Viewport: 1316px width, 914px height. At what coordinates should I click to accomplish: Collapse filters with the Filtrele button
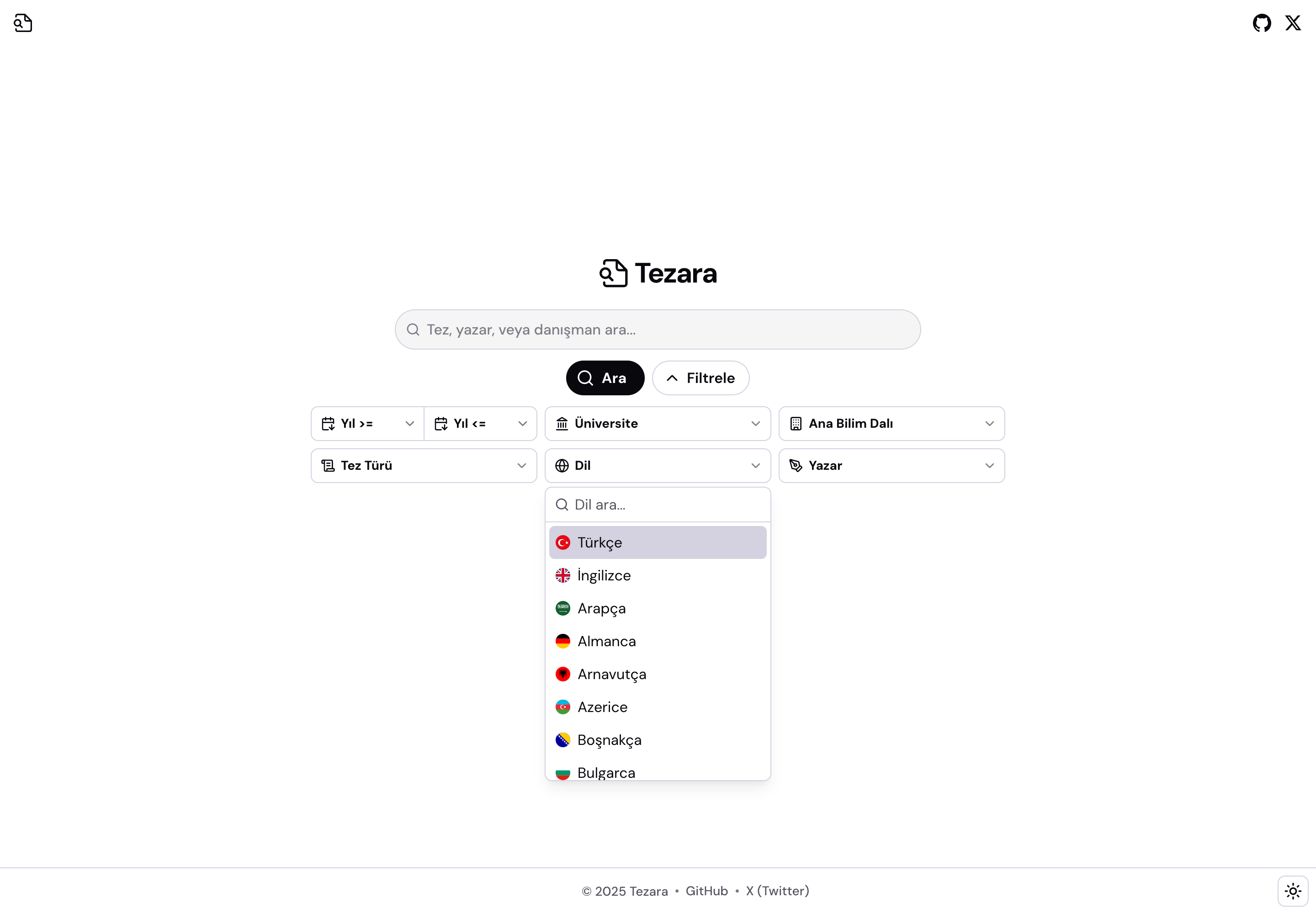[700, 378]
